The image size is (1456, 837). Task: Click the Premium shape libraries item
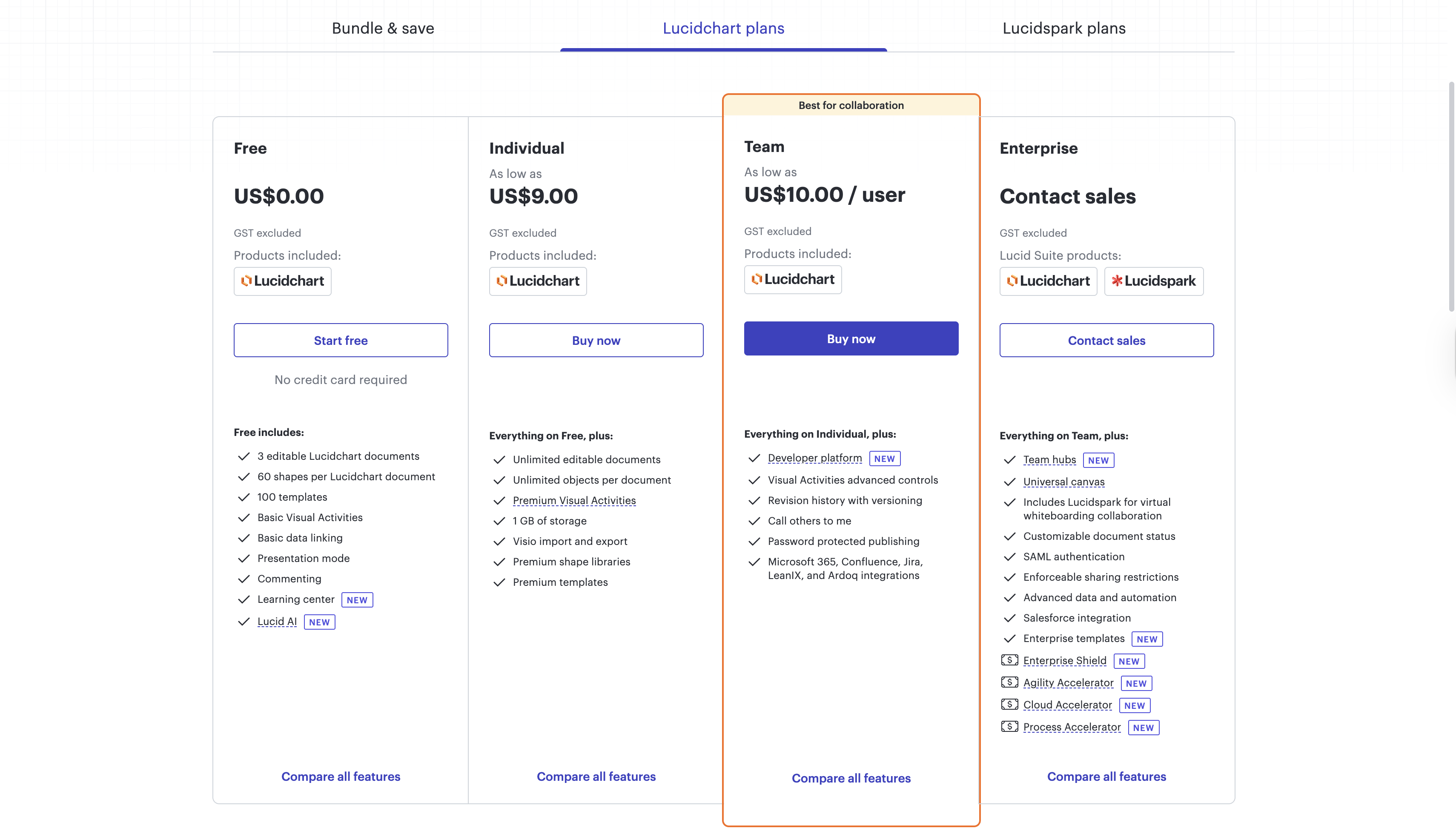tap(571, 562)
